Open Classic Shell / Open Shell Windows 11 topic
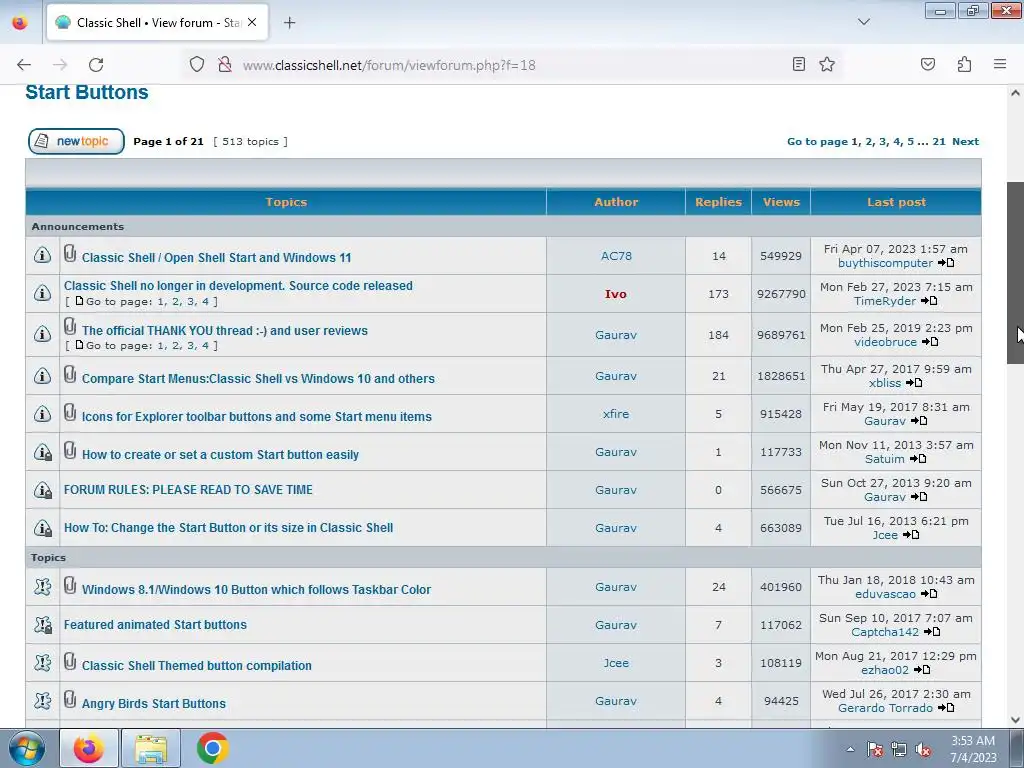Viewport: 1024px width, 768px height. (x=216, y=257)
